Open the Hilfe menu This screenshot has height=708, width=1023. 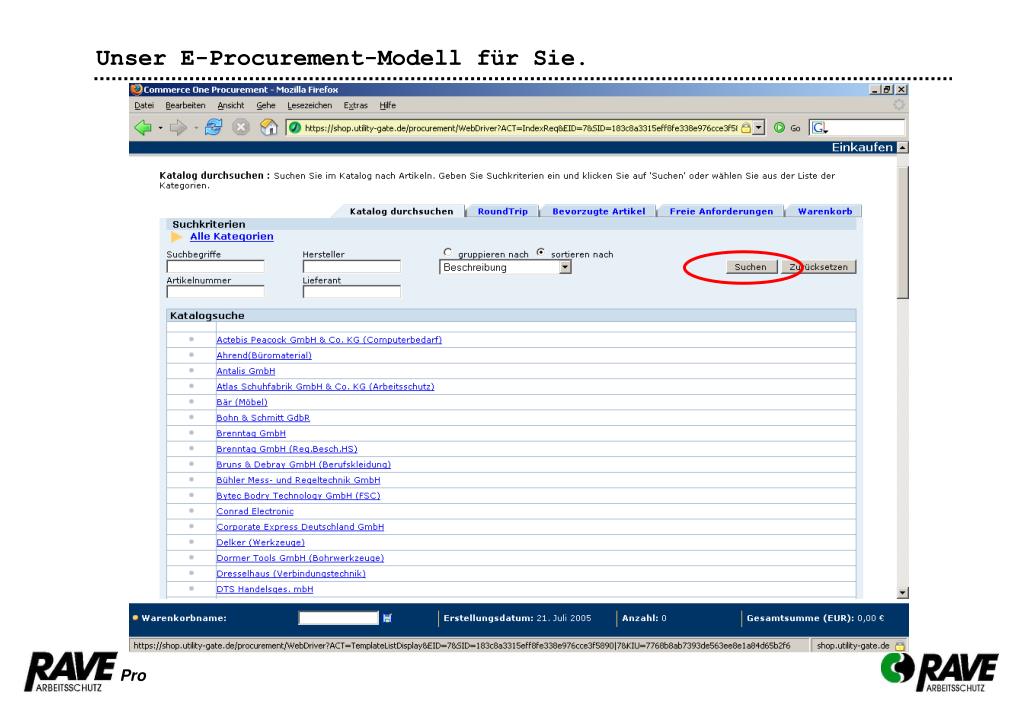[388, 106]
